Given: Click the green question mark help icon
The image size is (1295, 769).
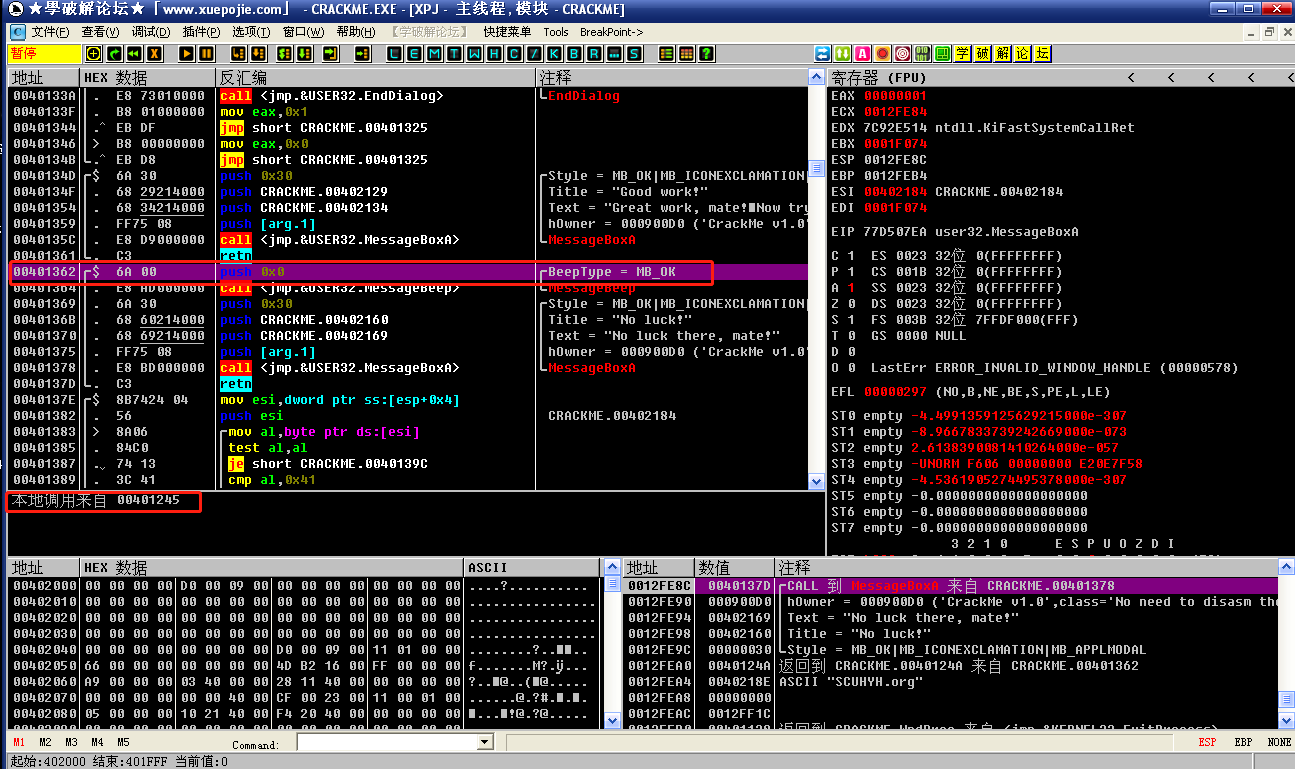Looking at the screenshot, I should (706, 53).
